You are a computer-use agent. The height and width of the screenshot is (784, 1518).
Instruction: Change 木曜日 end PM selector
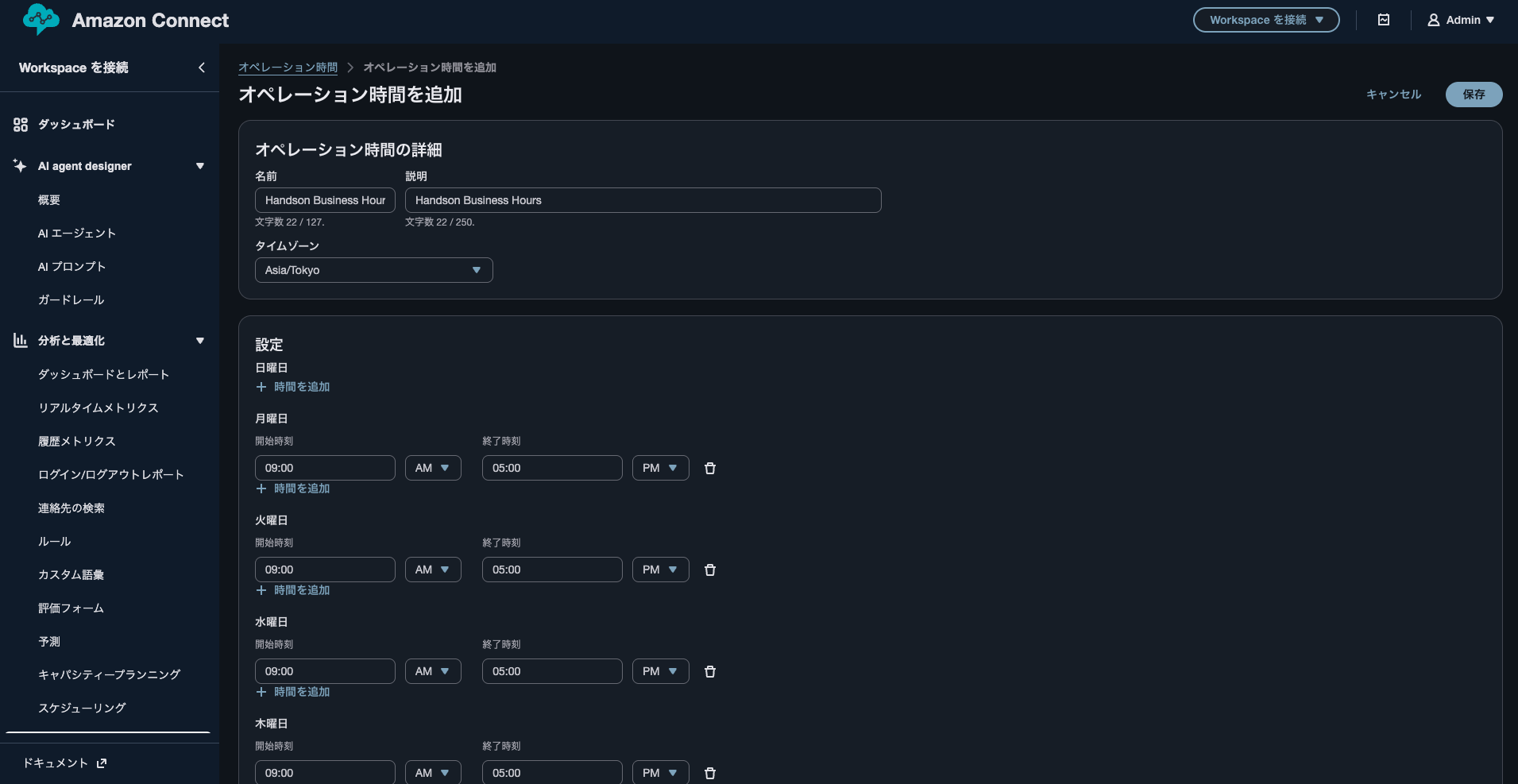click(x=660, y=773)
